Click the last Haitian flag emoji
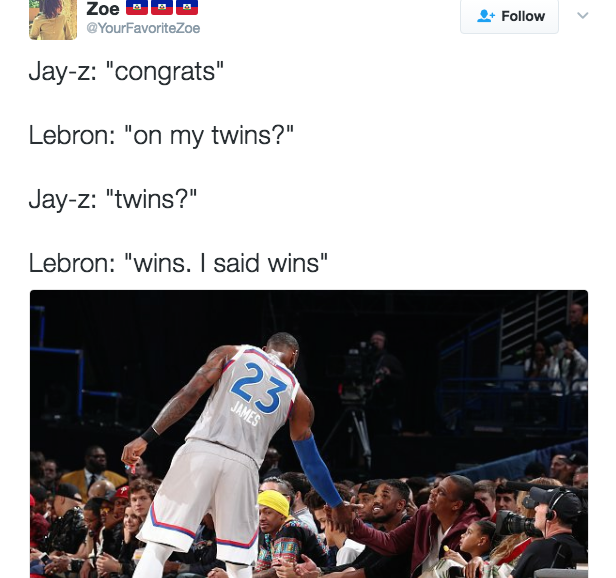The width and height of the screenshot is (616, 578). [x=187, y=7]
